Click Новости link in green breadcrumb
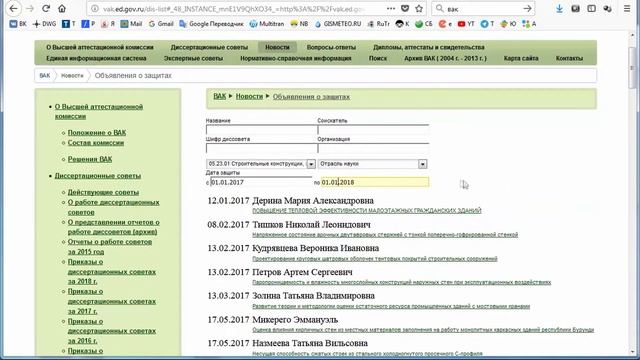The image size is (640, 360). coord(249,96)
